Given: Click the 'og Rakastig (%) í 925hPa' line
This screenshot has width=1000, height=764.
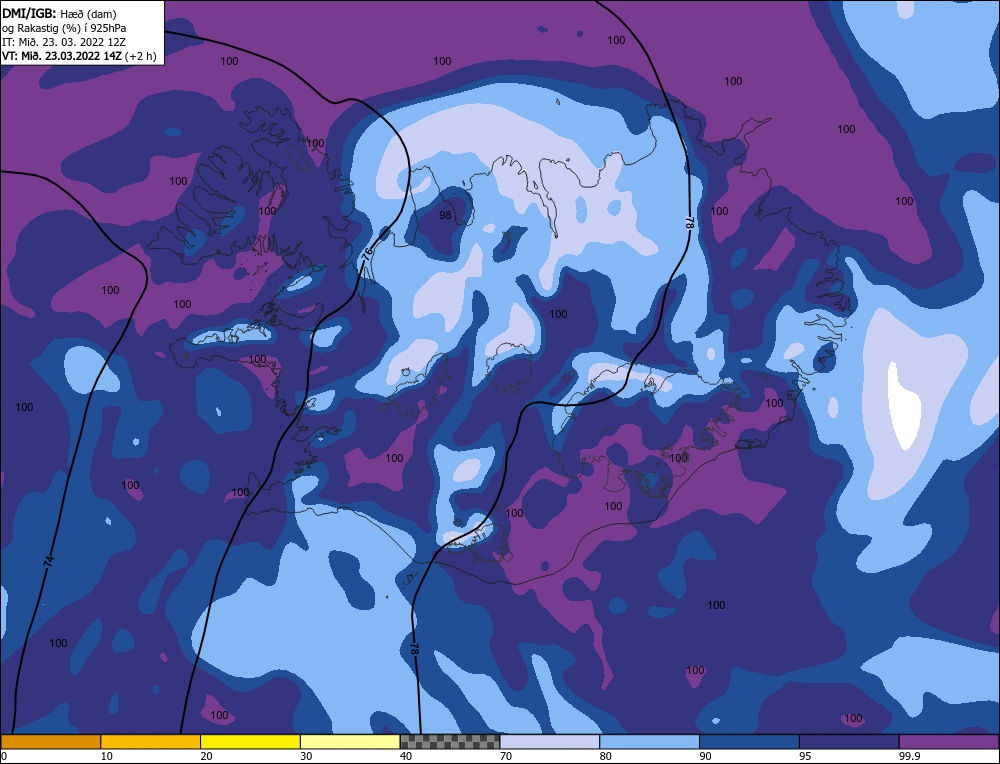Looking at the screenshot, I should 64,27.
